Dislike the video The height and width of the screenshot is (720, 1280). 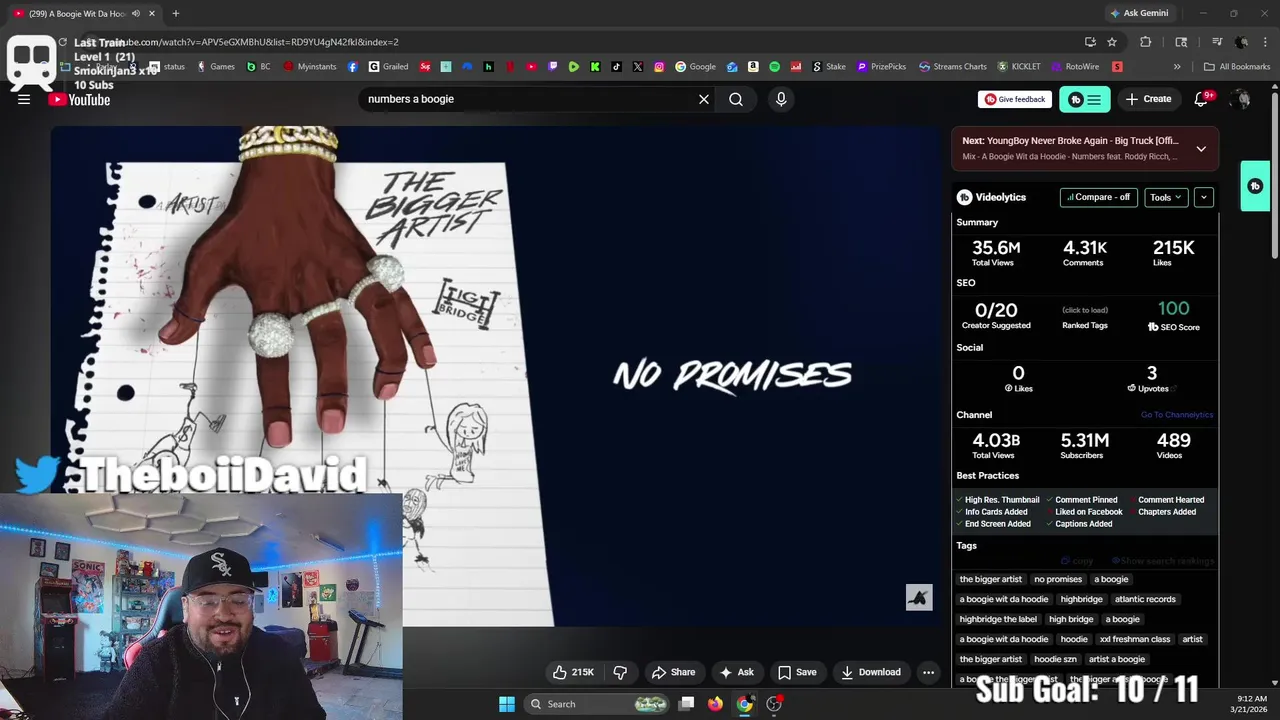[620, 672]
